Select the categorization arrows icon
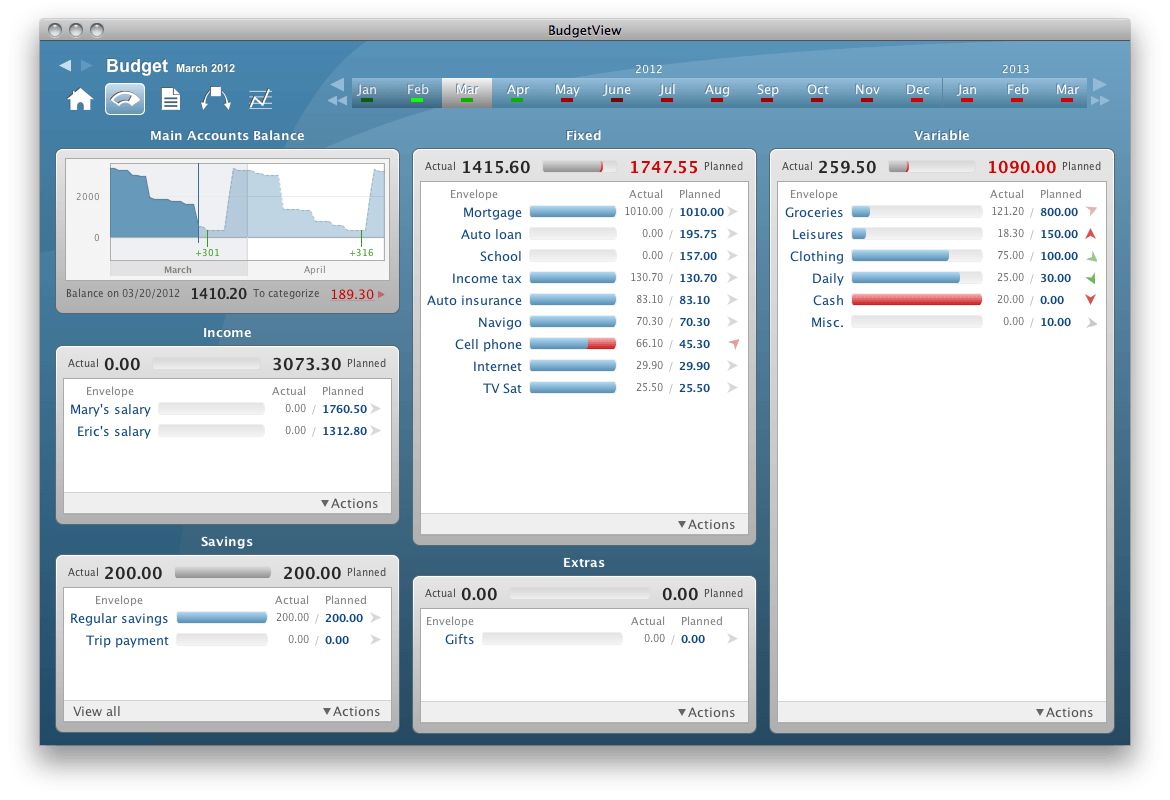This screenshot has height=800, width=1170. (214, 98)
